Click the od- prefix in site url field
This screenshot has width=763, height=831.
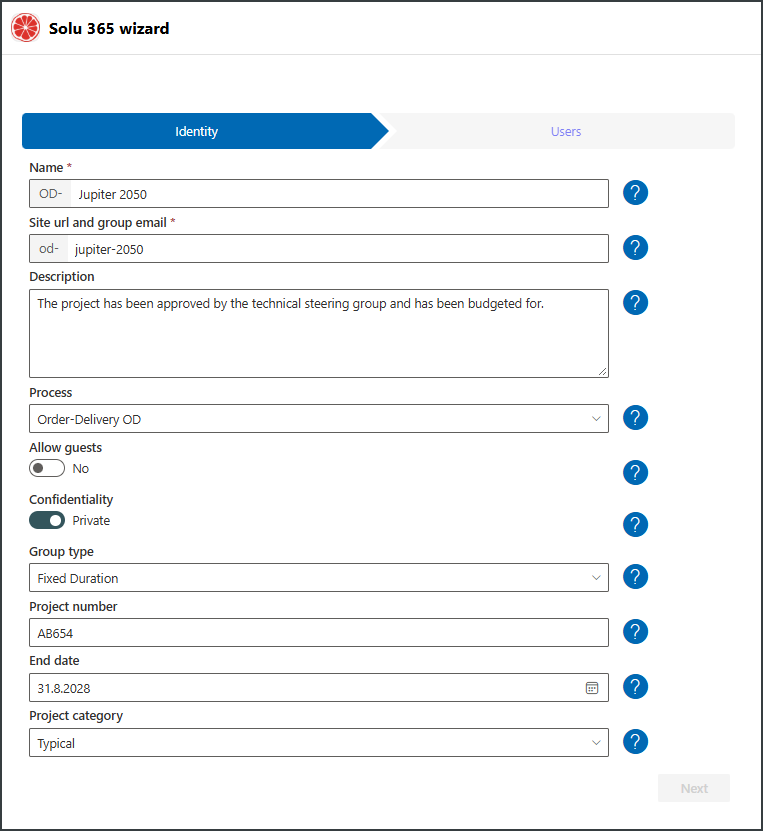tap(49, 249)
